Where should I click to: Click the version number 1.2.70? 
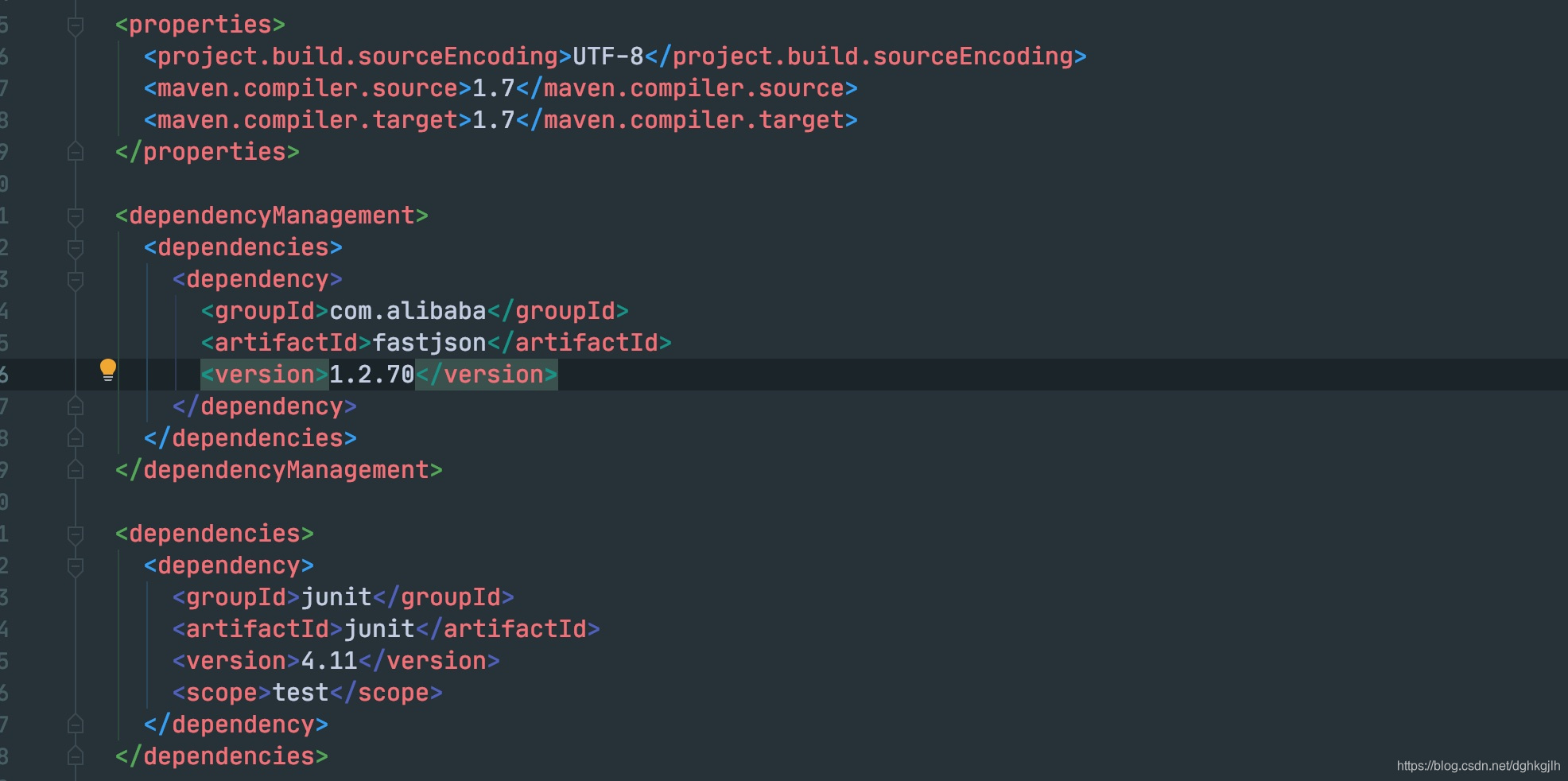(x=371, y=375)
